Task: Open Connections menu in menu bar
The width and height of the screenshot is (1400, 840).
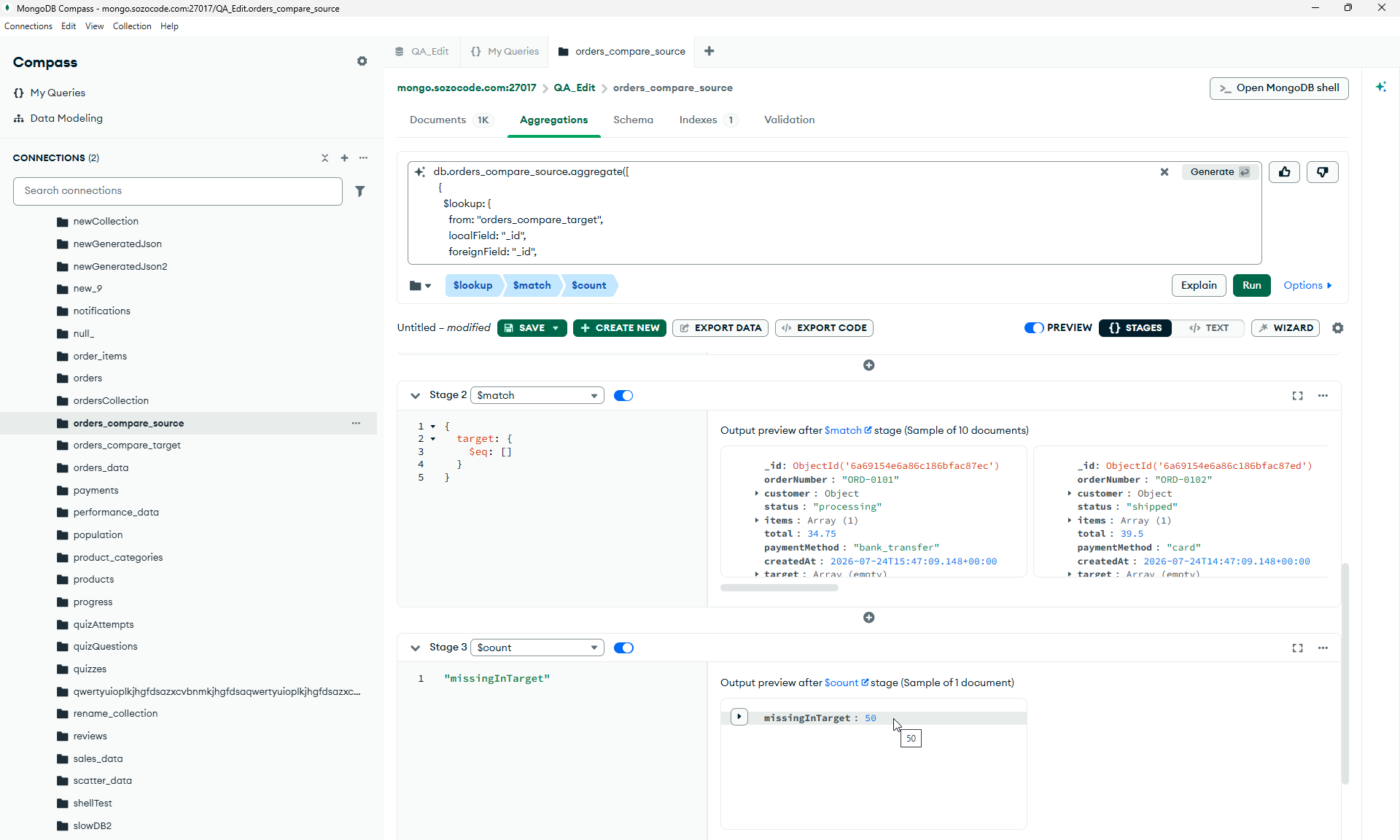Action: coord(28,26)
